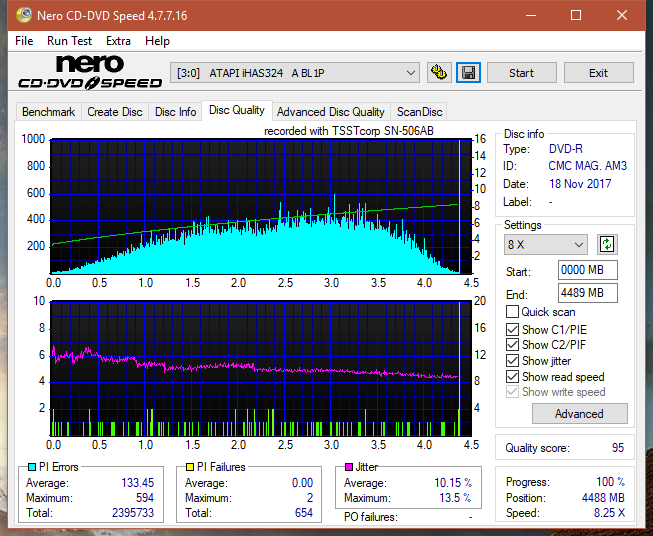Click the refresh speed settings icon
This screenshot has width=653, height=536.
click(x=607, y=244)
